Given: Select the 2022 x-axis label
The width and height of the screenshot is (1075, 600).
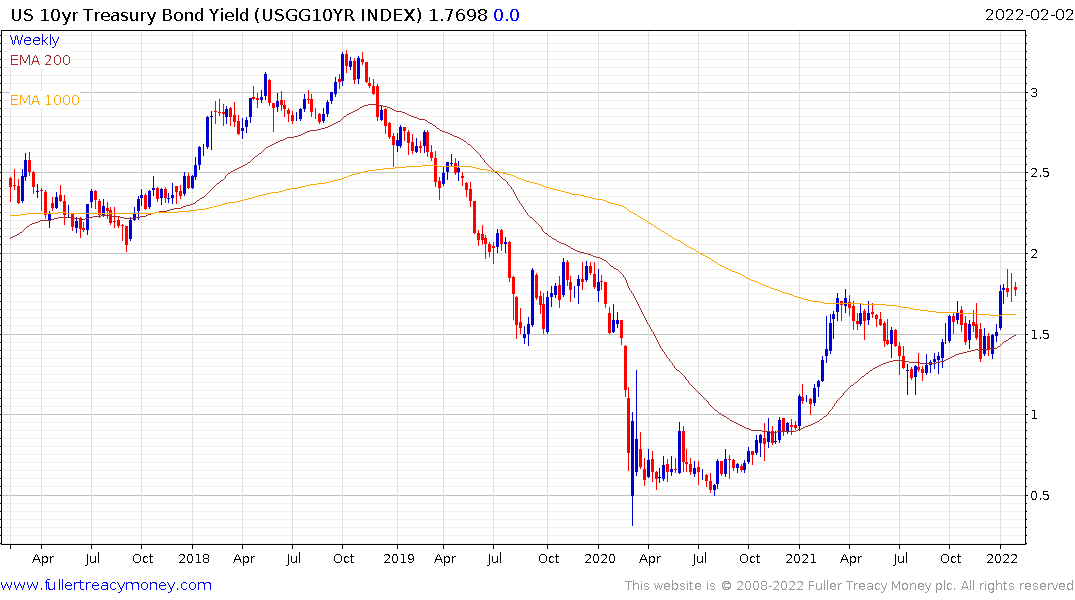Looking at the screenshot, I should click(1002, 558).
